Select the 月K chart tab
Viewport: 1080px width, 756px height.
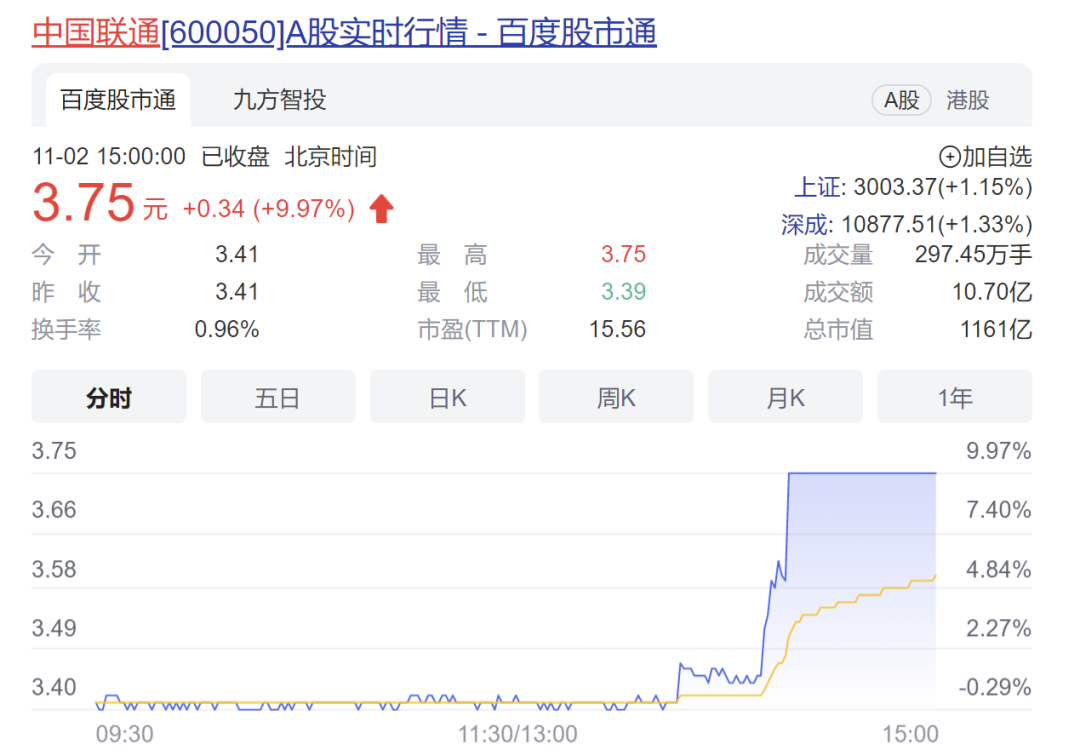click(x=785, y=397)
